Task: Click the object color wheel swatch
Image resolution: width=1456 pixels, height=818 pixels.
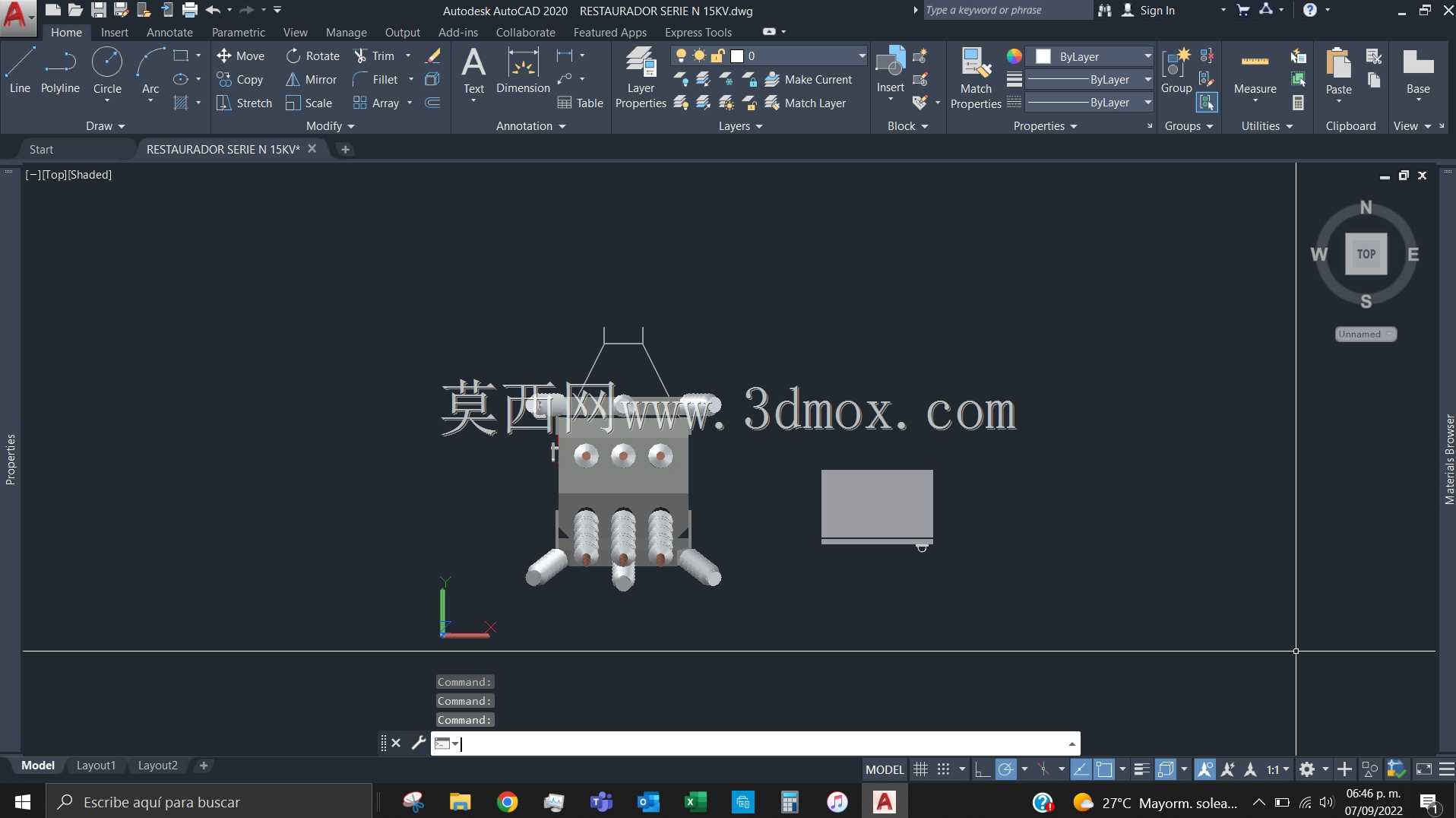Action: 1014,56
